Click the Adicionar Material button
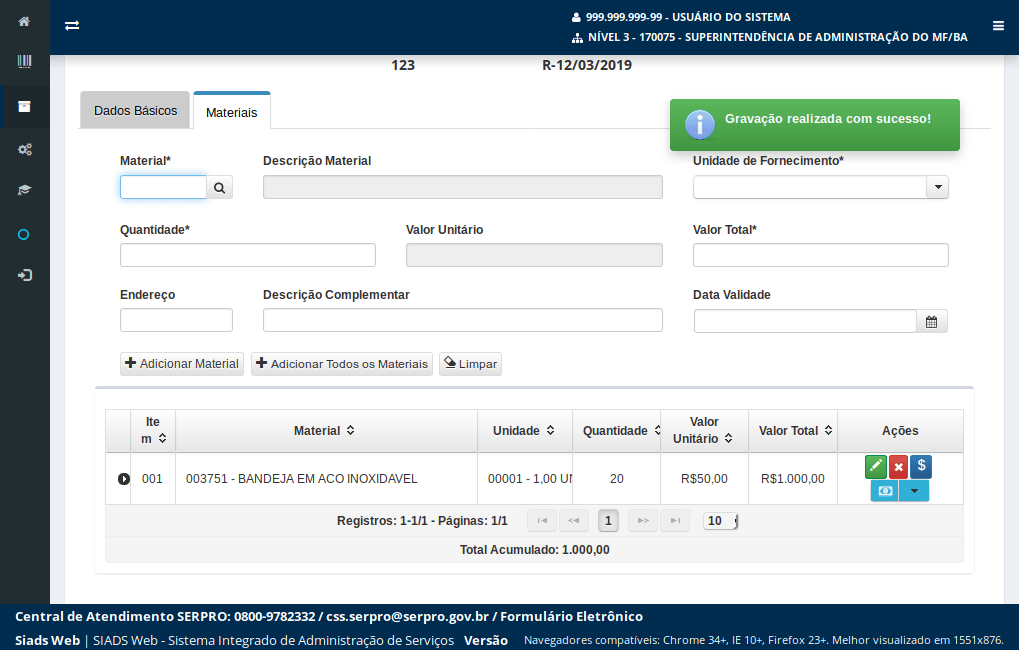This screenshot has width=1019, height=650. pos(182,364)
